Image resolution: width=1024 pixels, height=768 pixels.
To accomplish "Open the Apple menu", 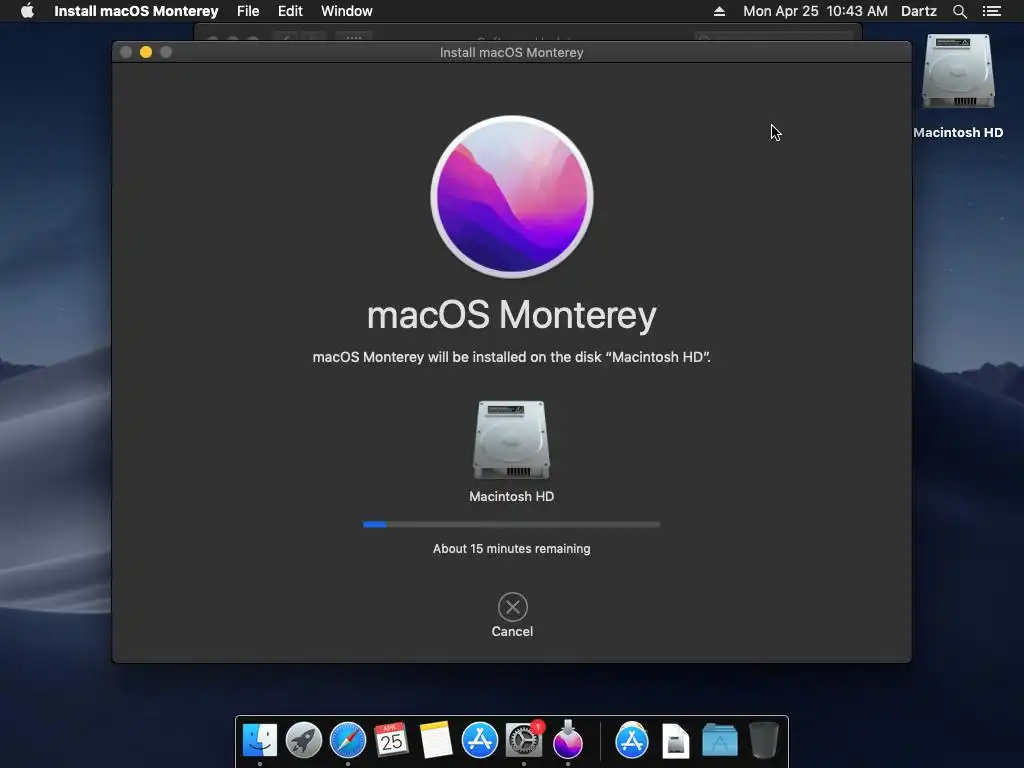I will 27,11.
